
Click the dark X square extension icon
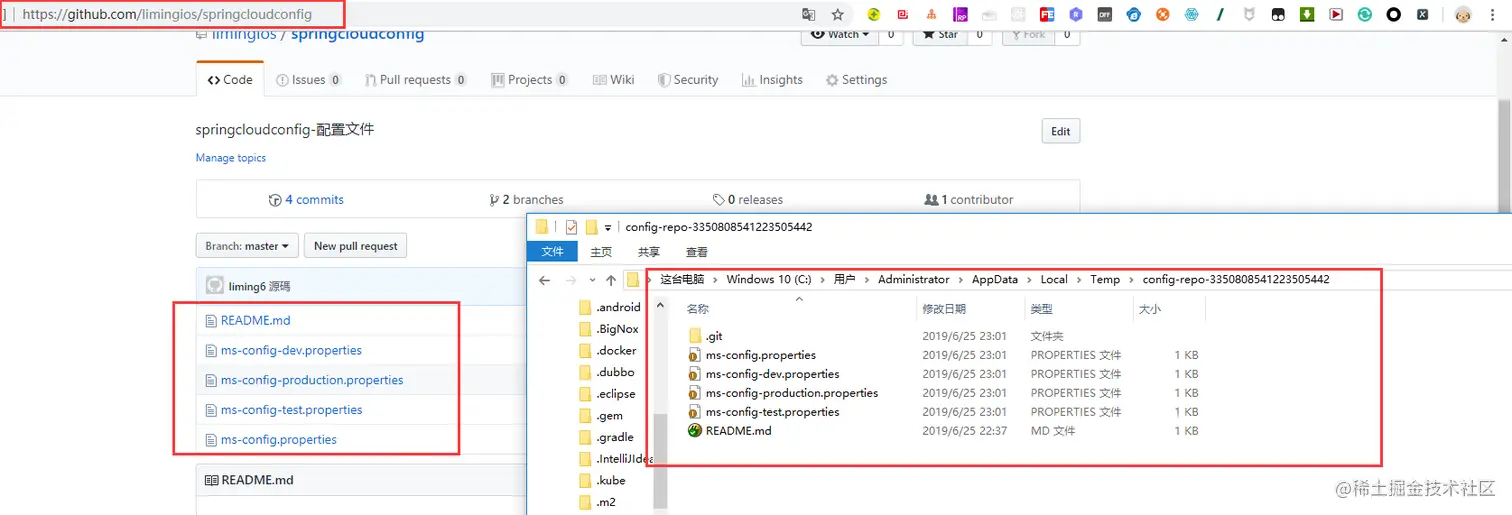1422,15
